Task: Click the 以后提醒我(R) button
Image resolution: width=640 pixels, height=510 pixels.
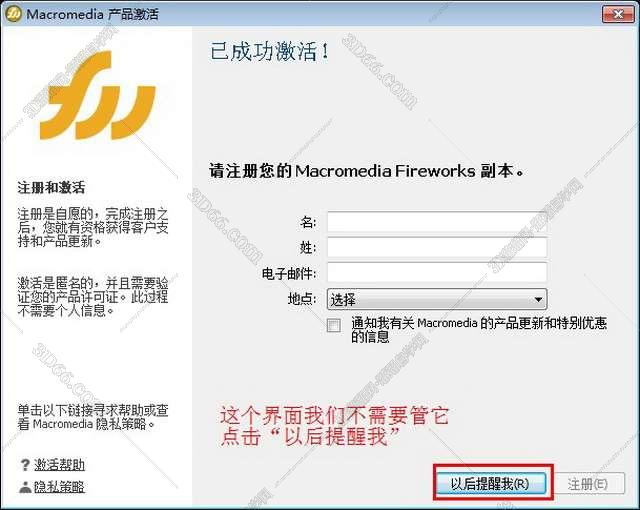Action: (x=490, y=484)
